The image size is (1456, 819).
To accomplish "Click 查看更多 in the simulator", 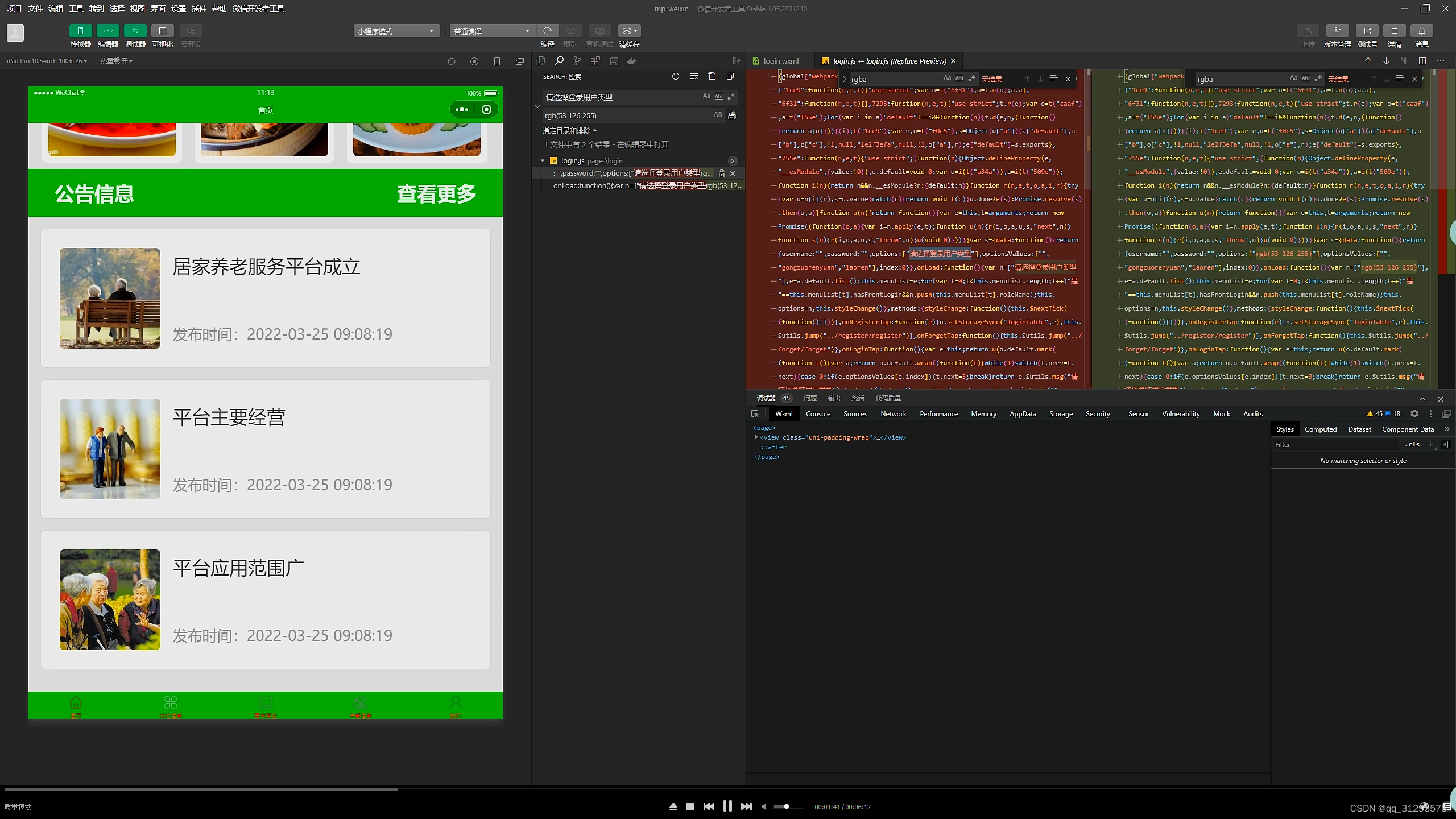I will click(436, 193).
